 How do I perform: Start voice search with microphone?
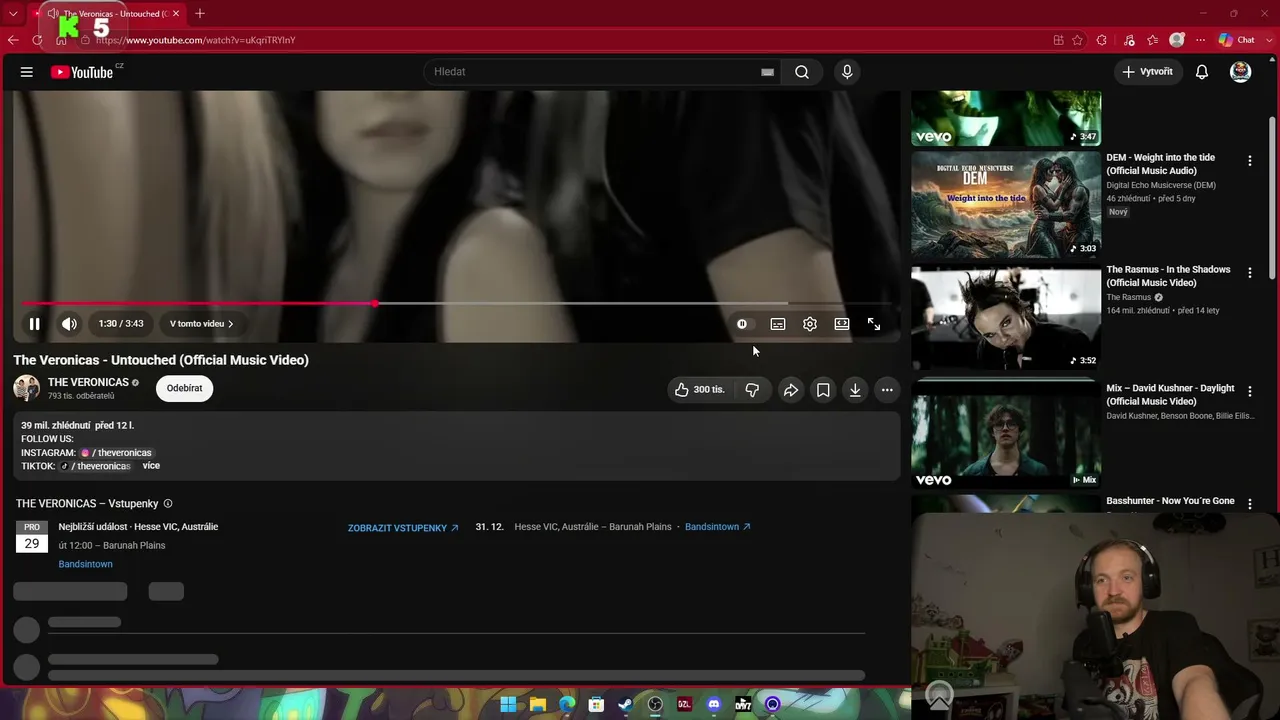click(x=847, y=72)
